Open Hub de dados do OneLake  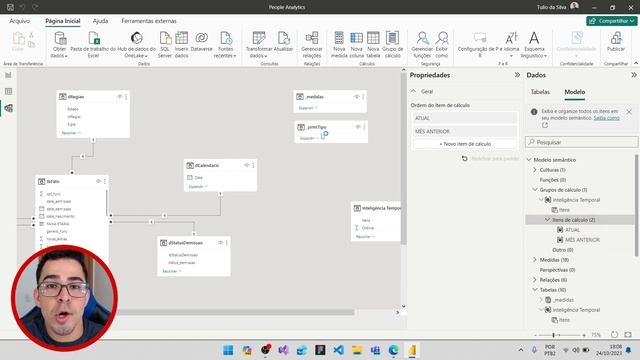click(x=136, y=44)
